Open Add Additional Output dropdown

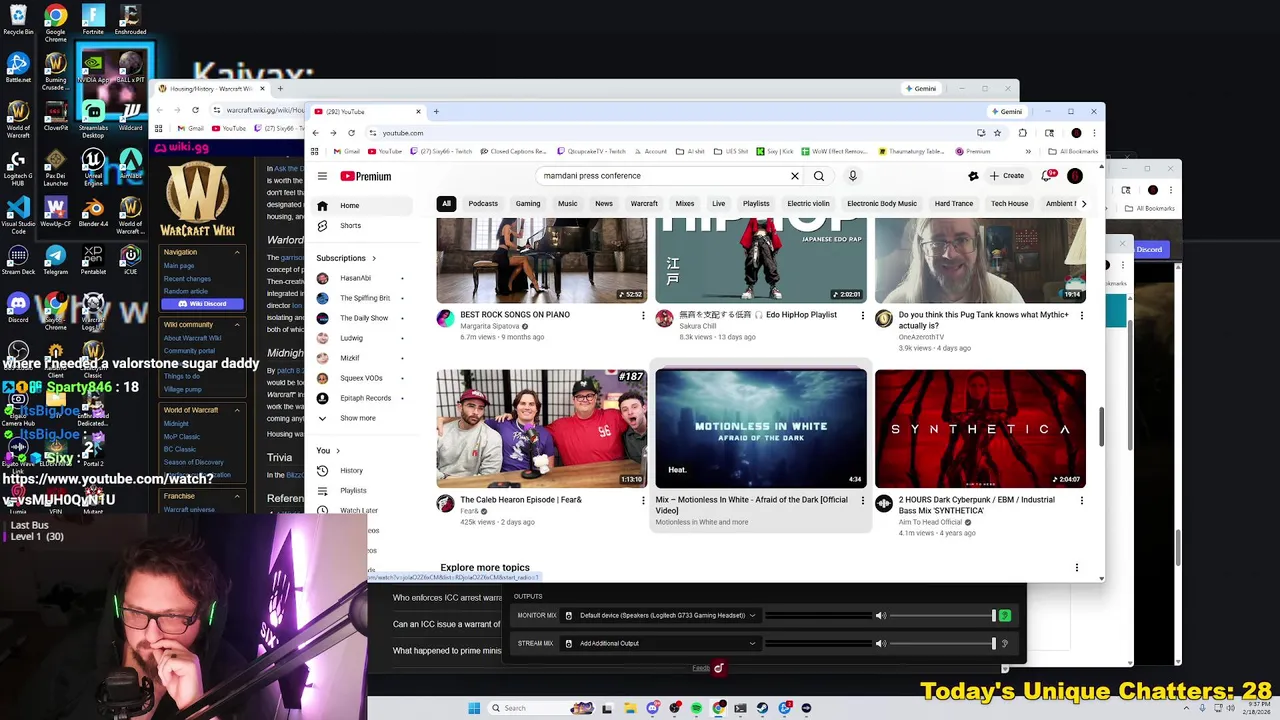click(660, 643)
